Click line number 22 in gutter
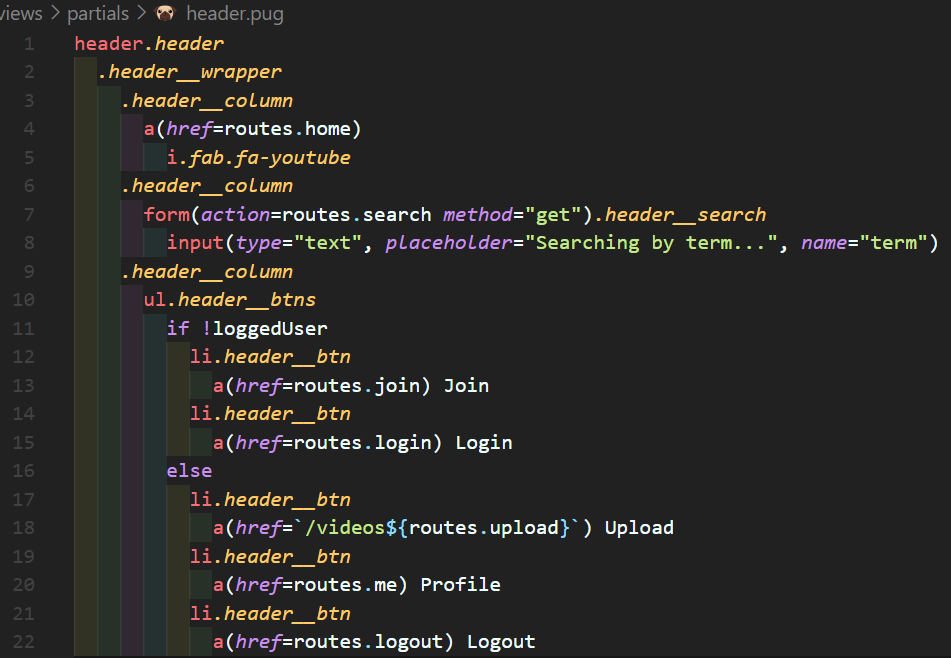This screenshot has height=658, width=951. tap(24, 642)
